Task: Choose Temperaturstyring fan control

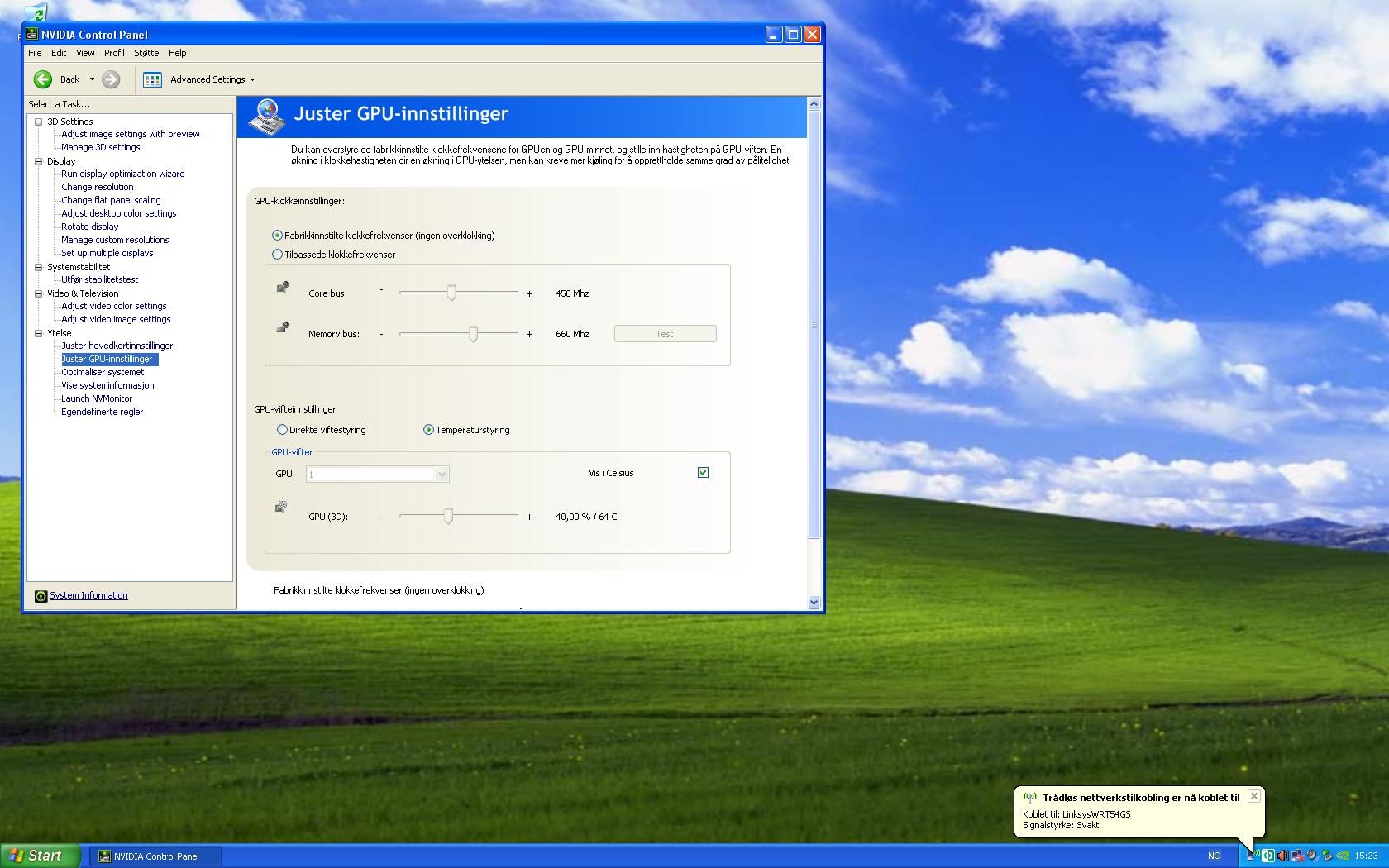Action: pos(428,430)
